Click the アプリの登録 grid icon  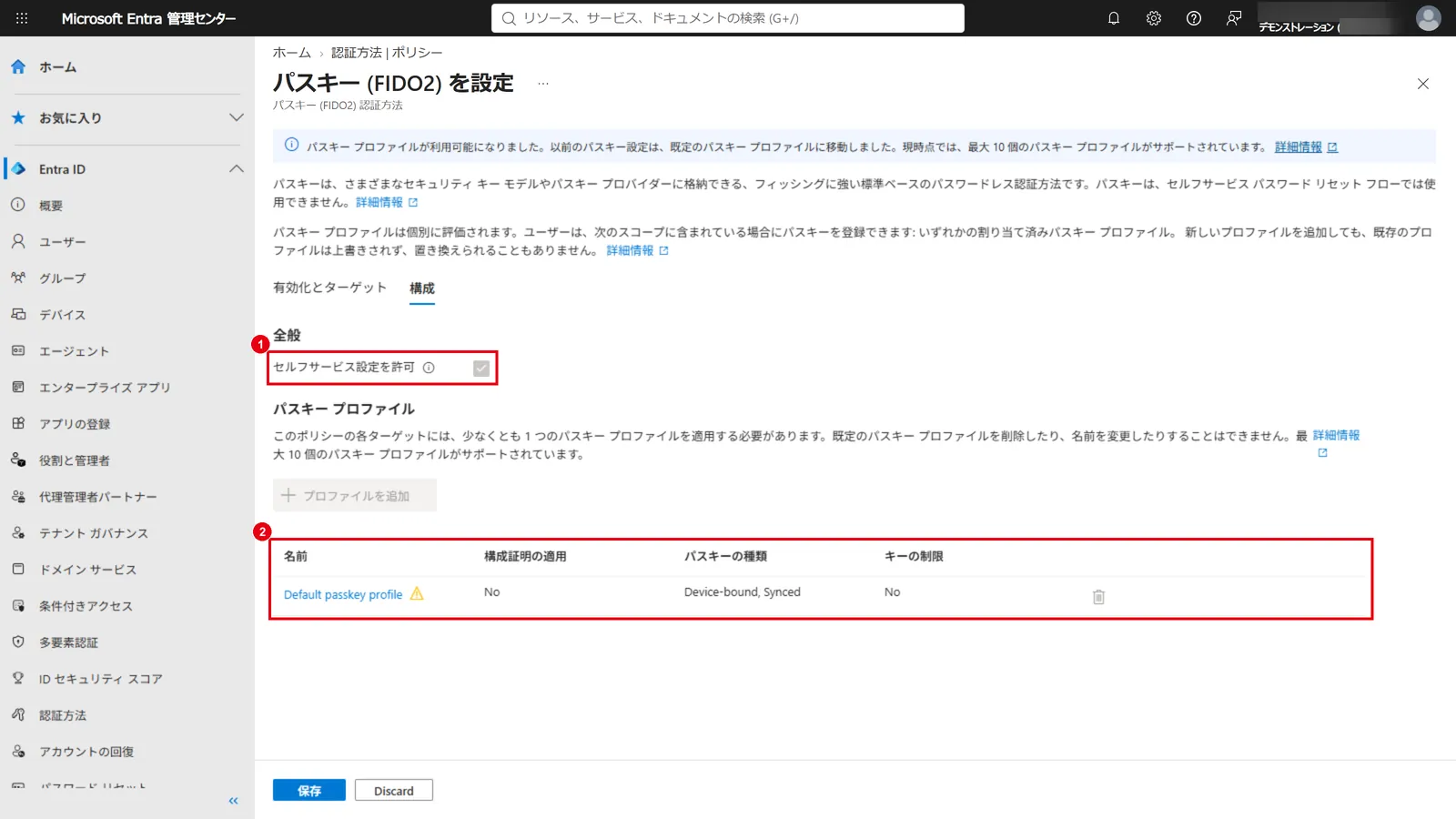[18, 423]
